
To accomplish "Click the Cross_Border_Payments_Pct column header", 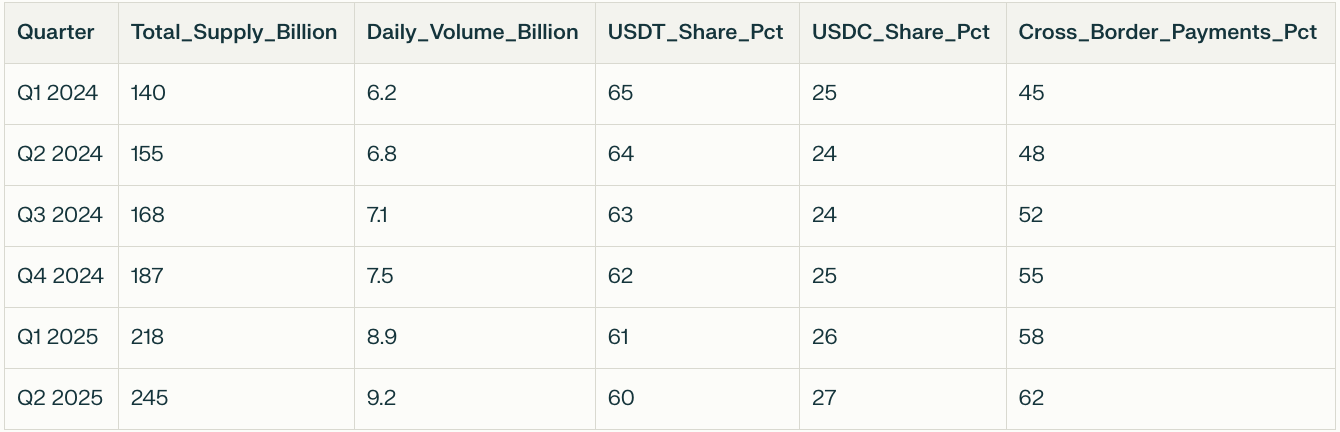I will [x=1167, y=32].
